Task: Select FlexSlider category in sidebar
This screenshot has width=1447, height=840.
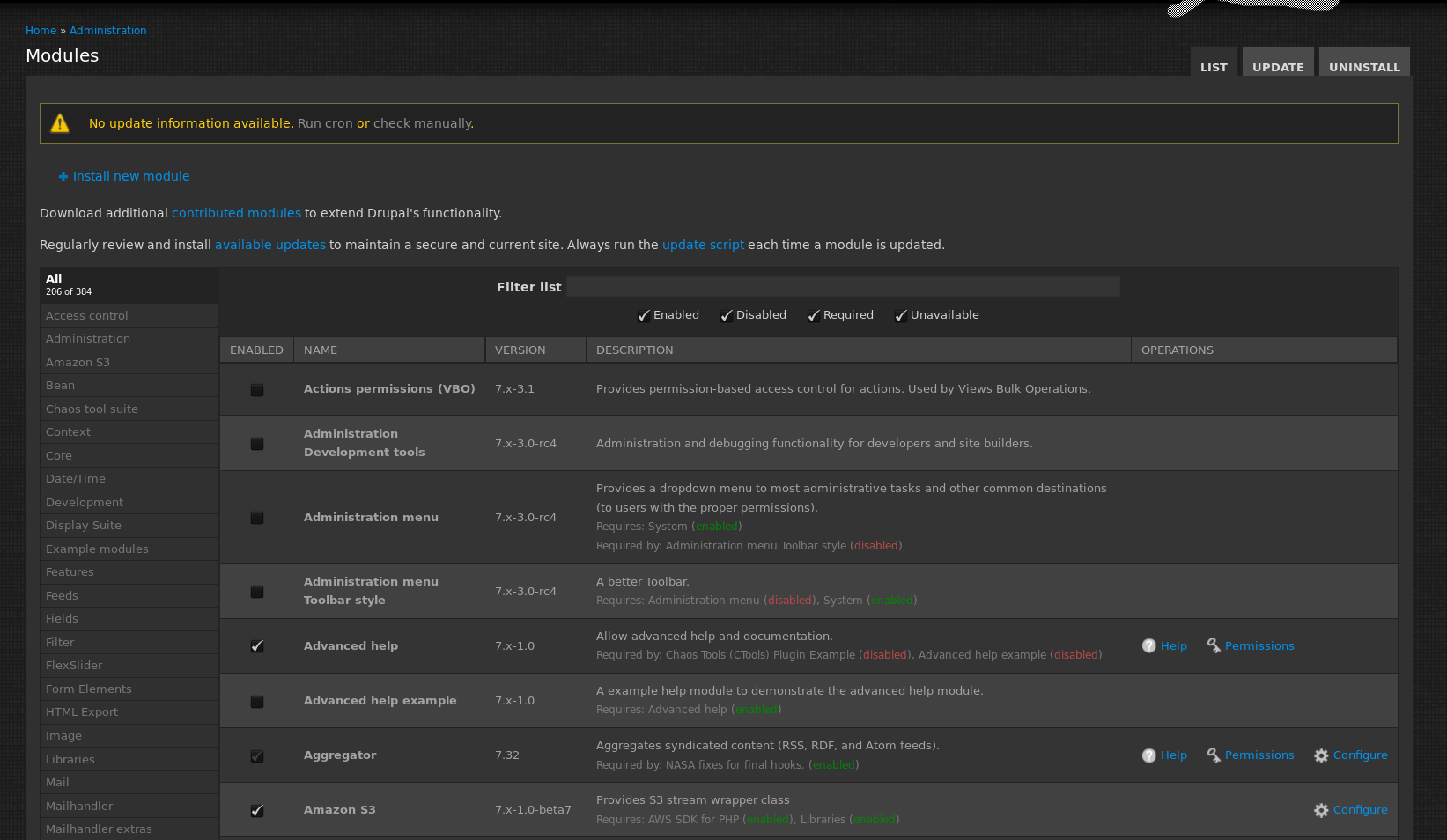Action: coord(129,666)
